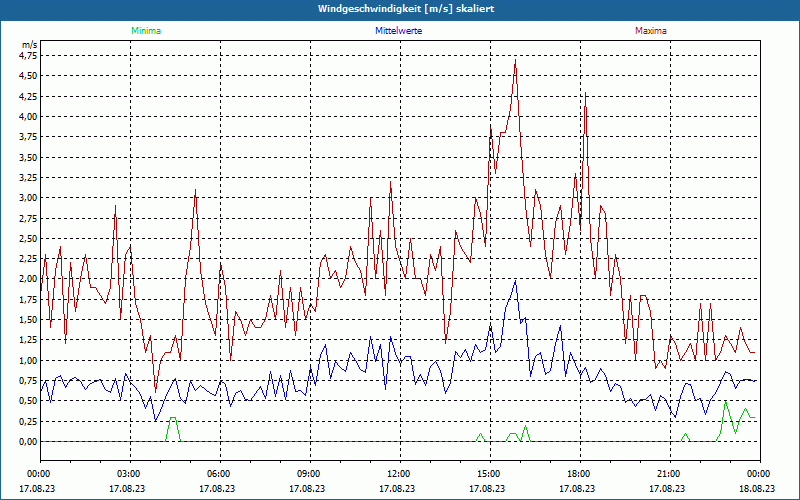Click the red Maxima peak near 16:00
This screenshot has width=800, height=500.
click(515, 60)
